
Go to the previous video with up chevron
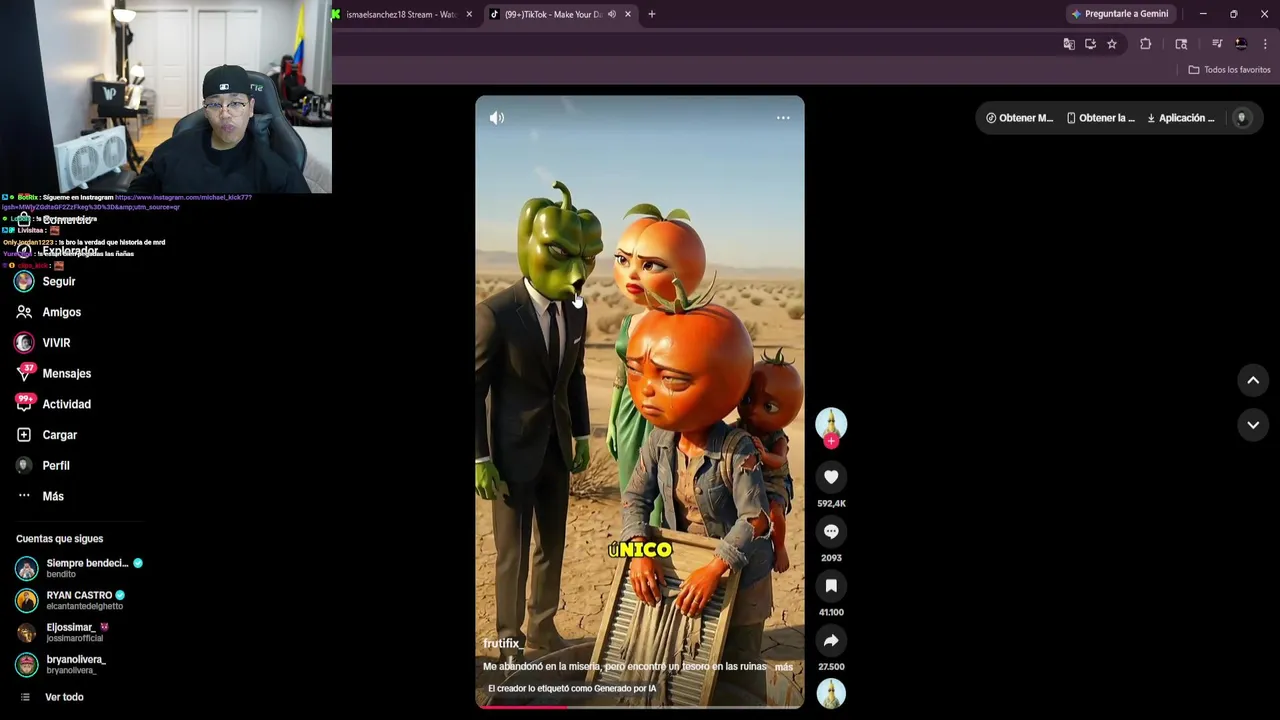tap(1253, 380)
